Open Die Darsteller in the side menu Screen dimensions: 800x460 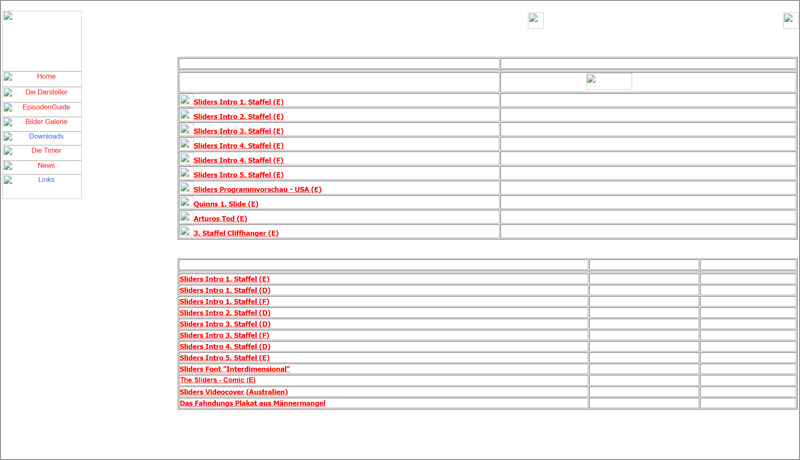tap(46, 92)
